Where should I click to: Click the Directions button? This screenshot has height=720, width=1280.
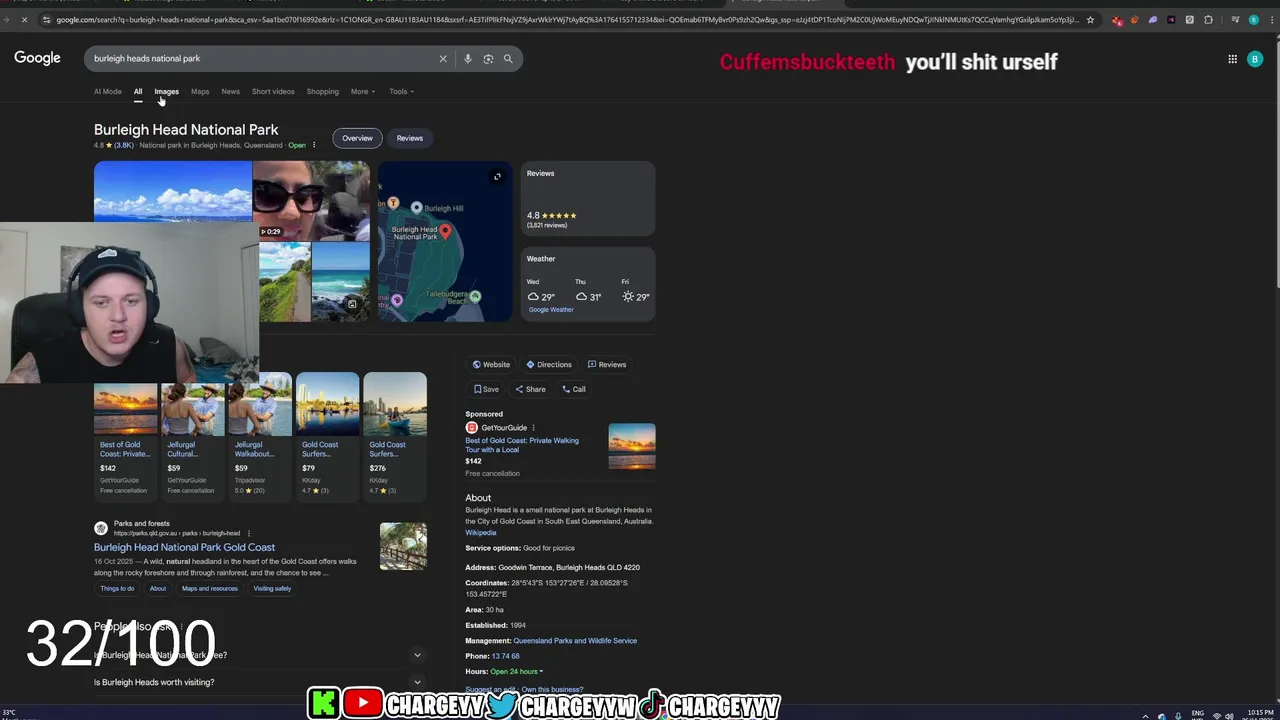point(549,365)
